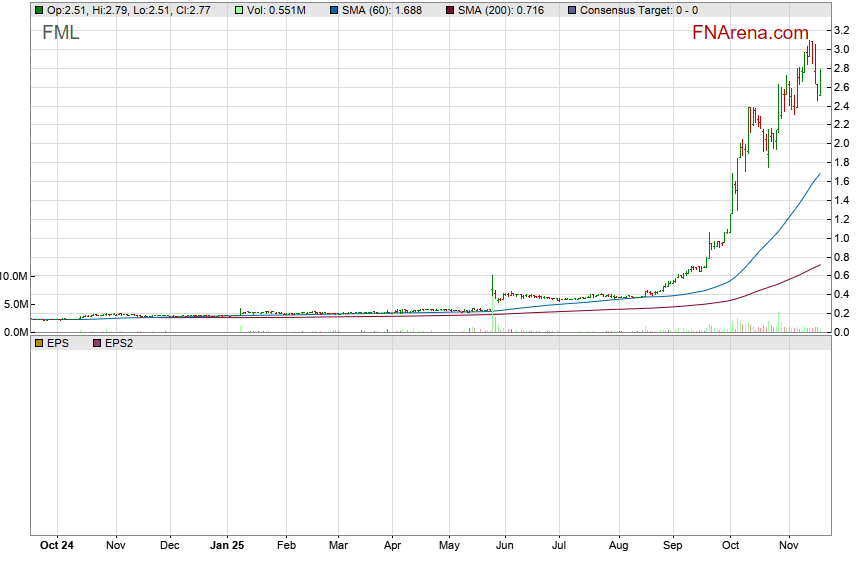Click the final Nov label on the time axis
This screenshot has height=566, width=859.
point(791,547)
